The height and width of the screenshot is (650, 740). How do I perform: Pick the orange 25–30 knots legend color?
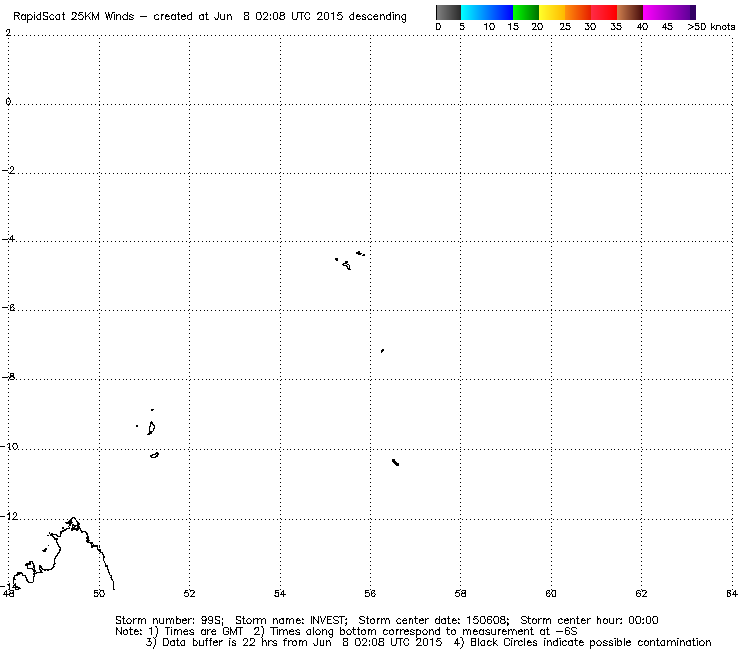coord(578,12)
